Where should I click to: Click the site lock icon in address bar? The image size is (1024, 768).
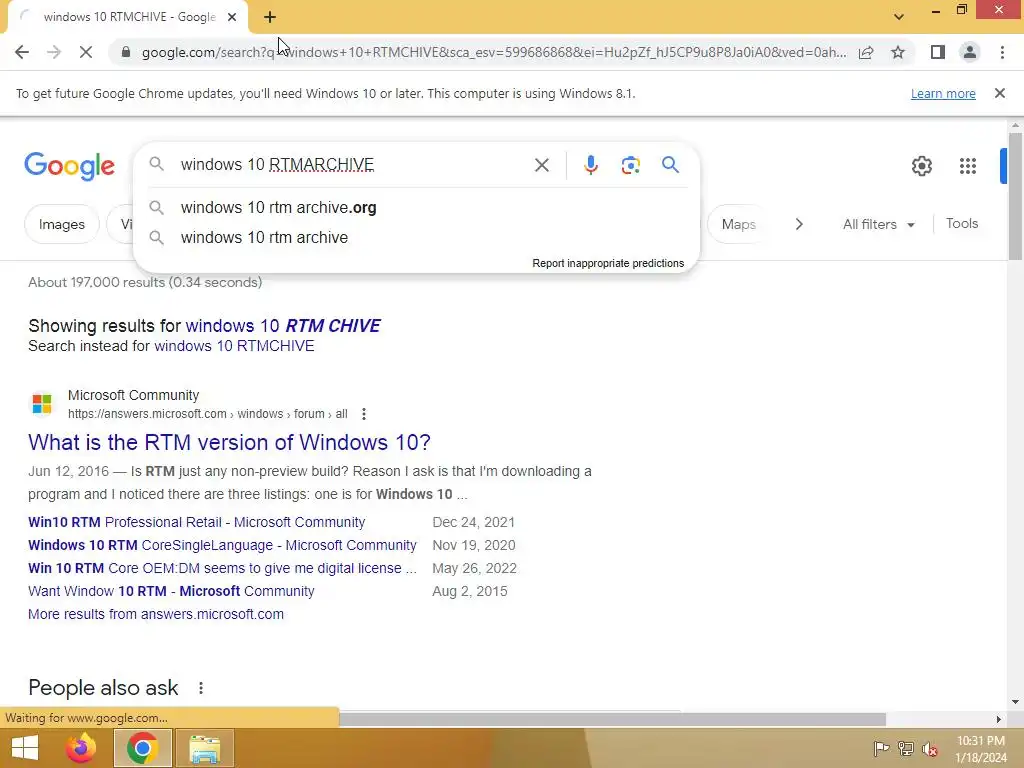coord(126,52)
